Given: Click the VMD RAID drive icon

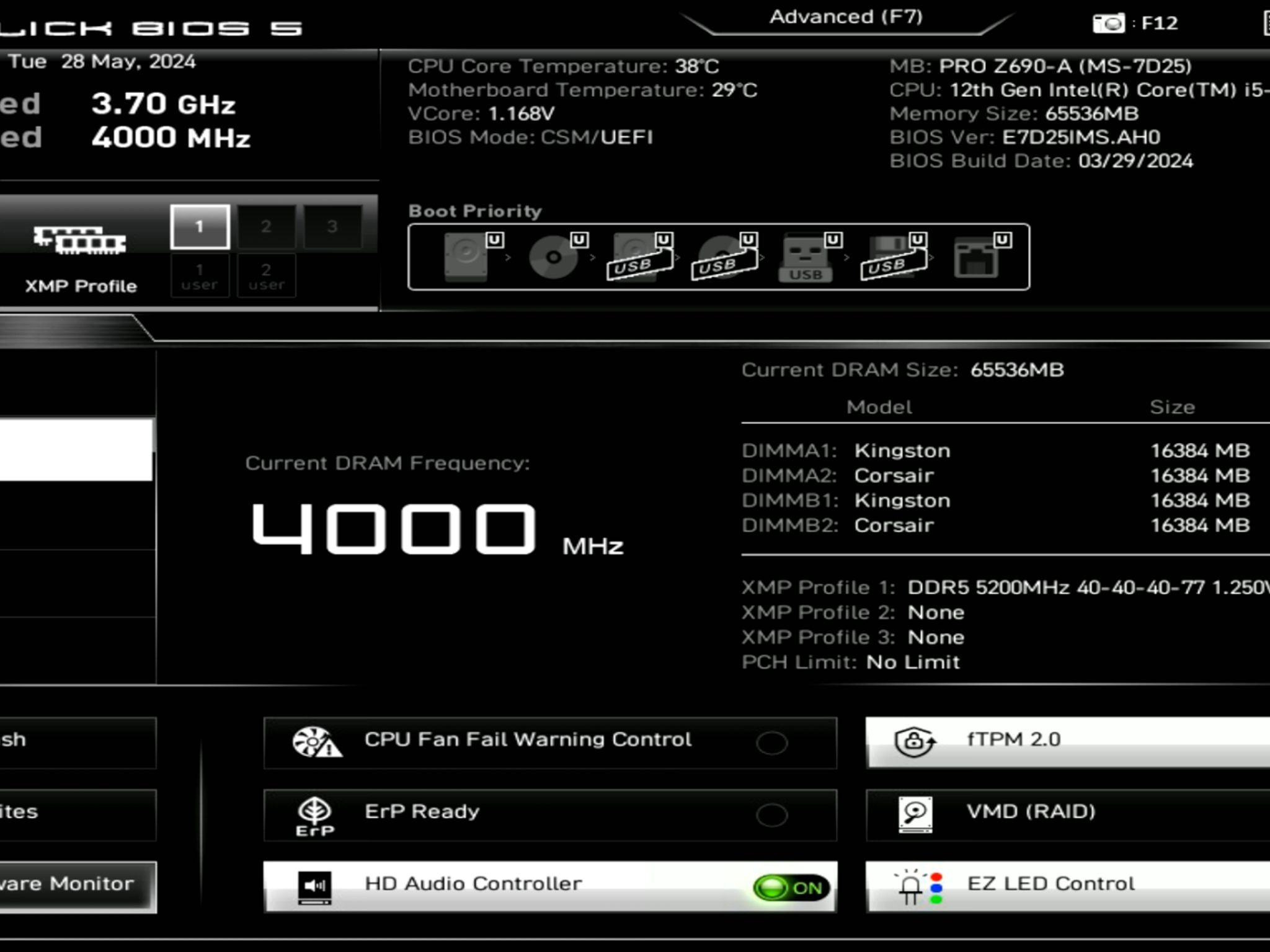Looking at the screenshot, I should coord(915,814).
